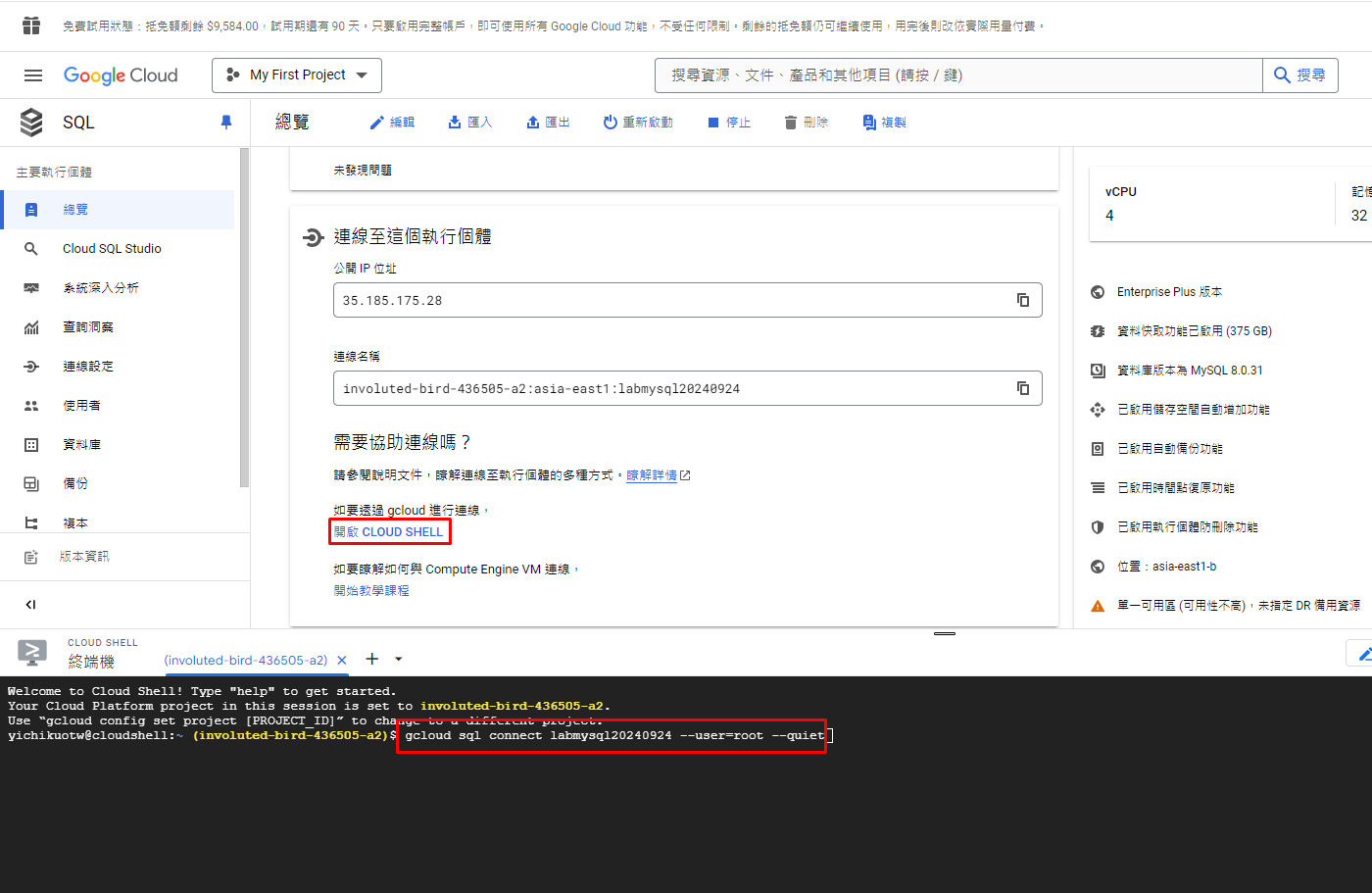Click the 匯出 export button
The image size is (1372, 893).
point(548,123)
